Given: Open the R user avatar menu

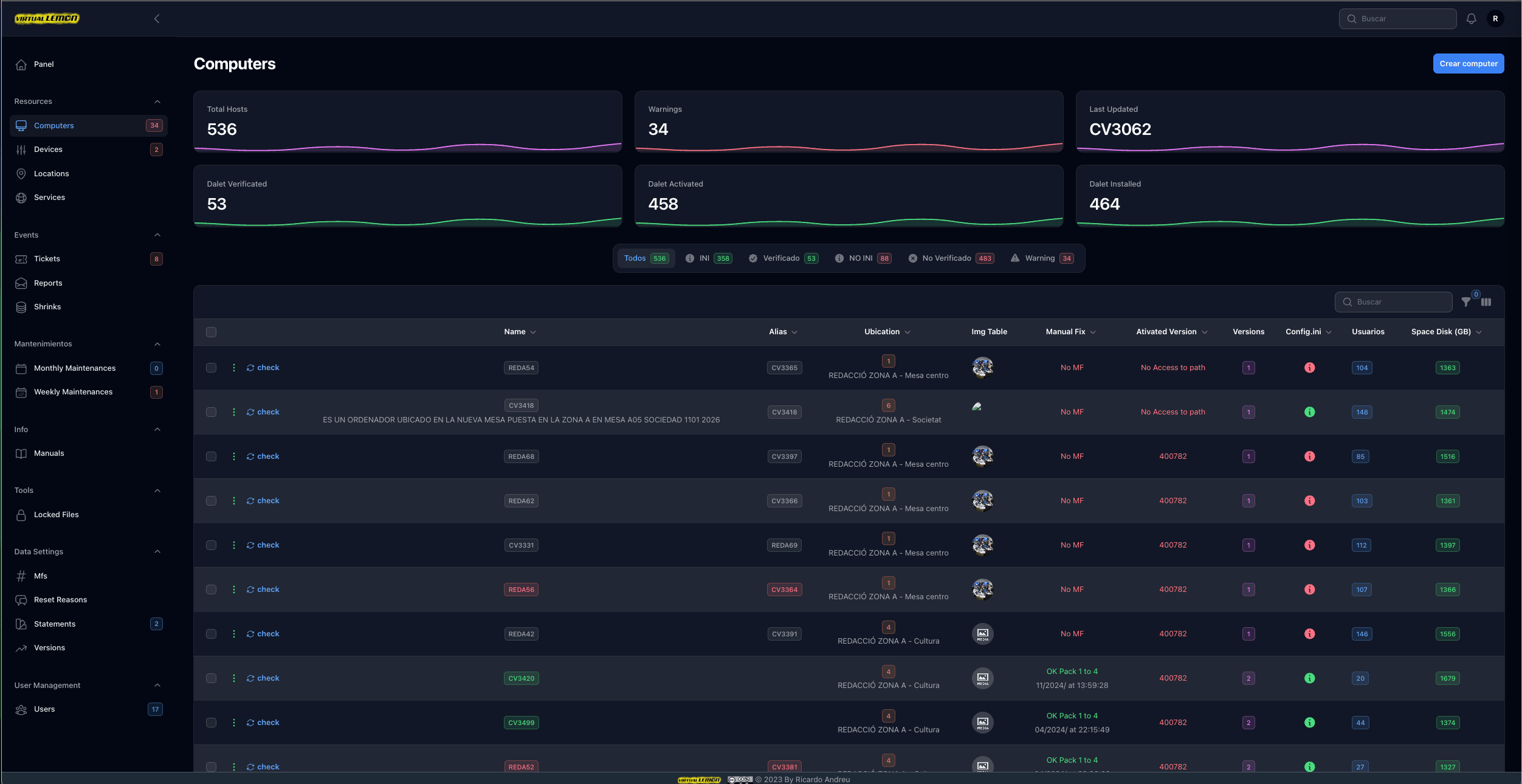Looking at the screenshot, I should click(x=1495, y=19).
